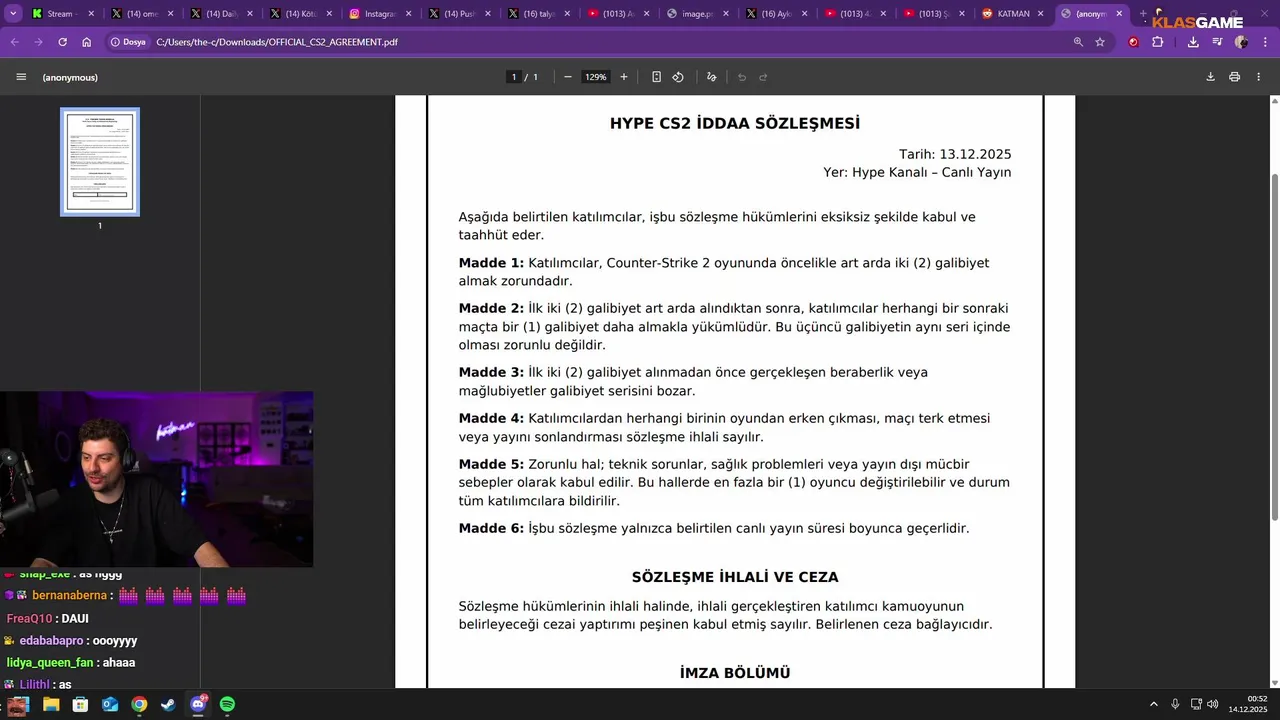The image size is (1280, 720).
Task: Expand the system tray hidden icons
Action: click(x=1153, y=704)
